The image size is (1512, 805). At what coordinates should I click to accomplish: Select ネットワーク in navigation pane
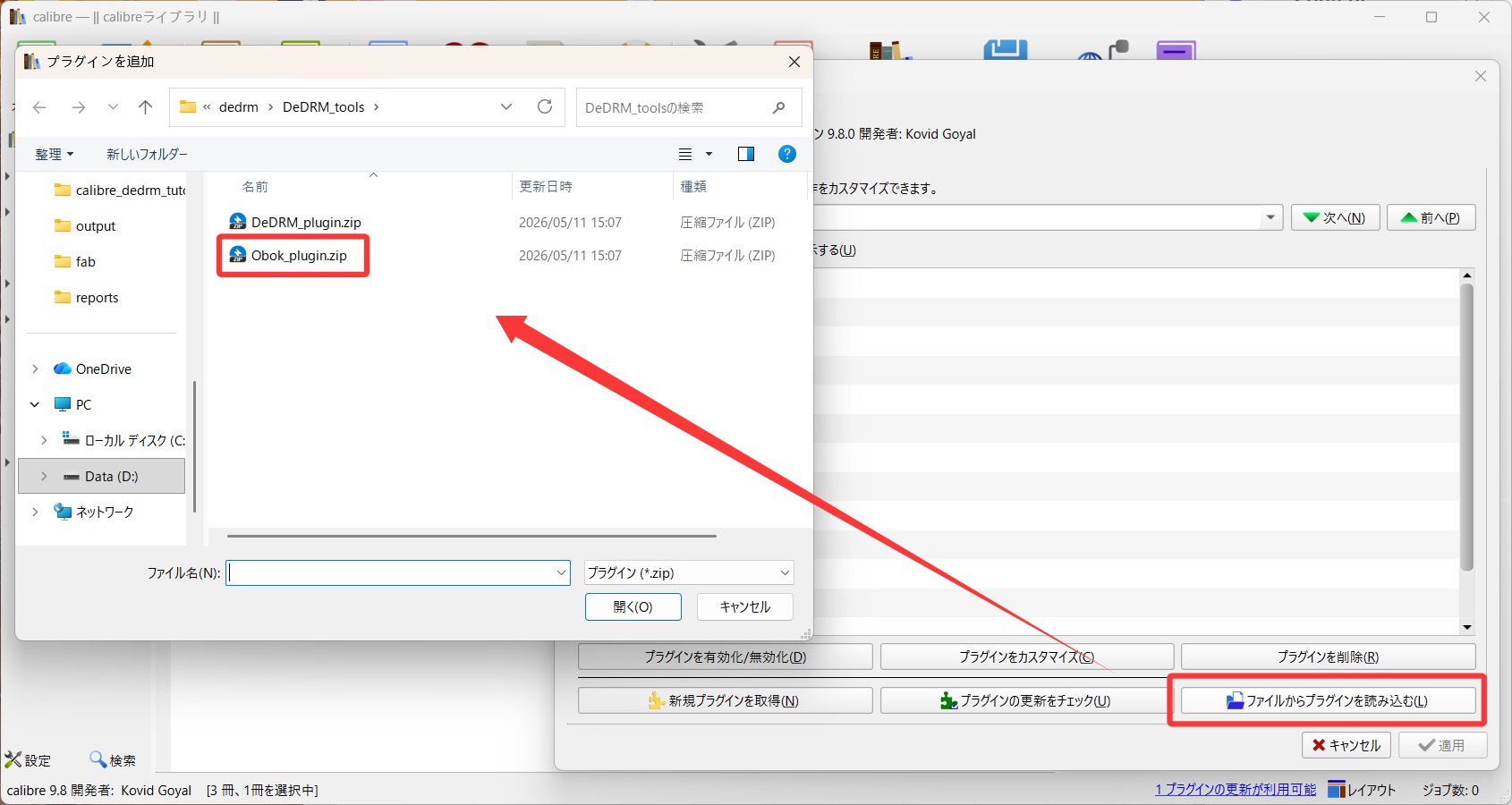pos(94,512)
